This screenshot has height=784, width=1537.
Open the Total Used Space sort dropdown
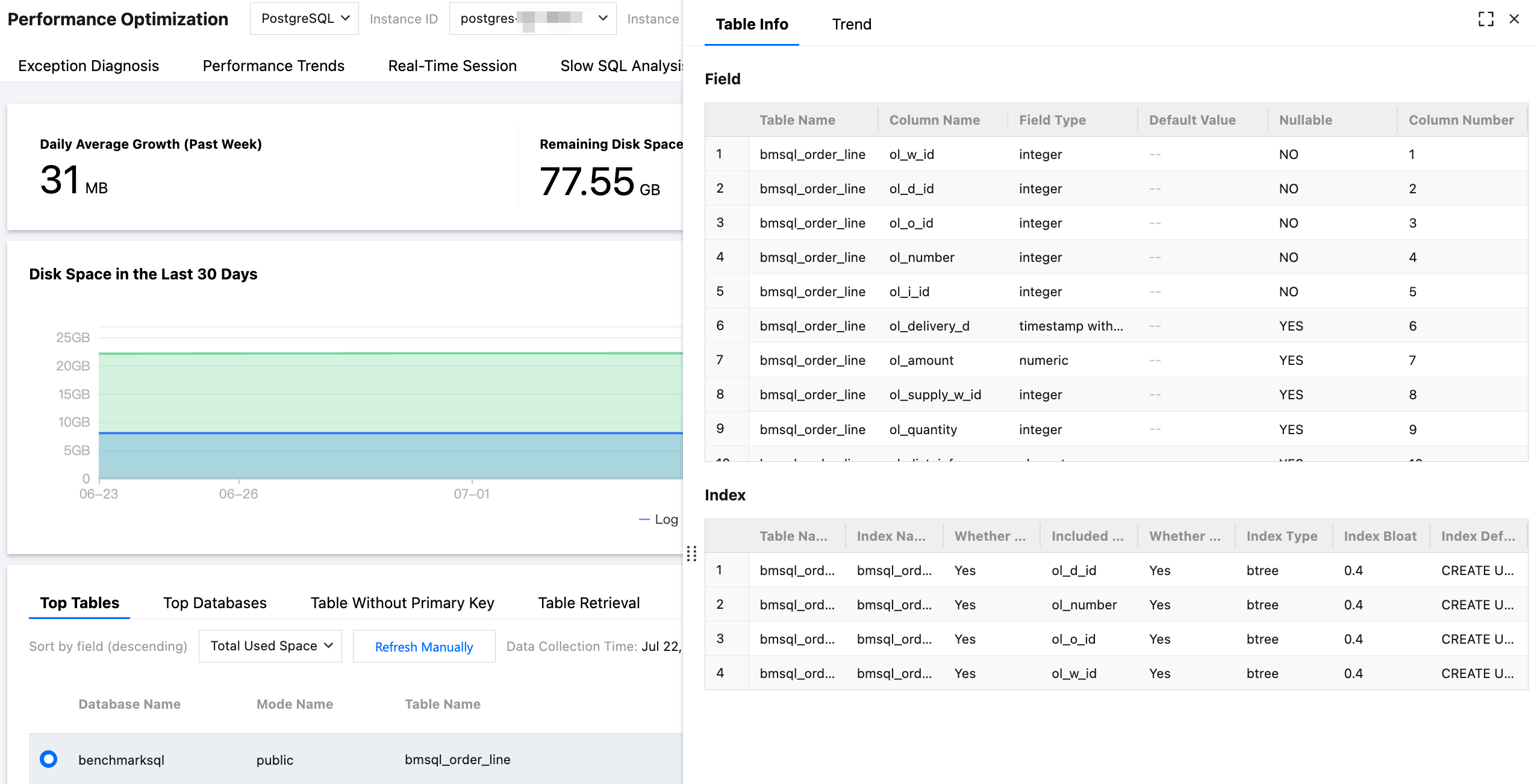[x=270, y=646]
